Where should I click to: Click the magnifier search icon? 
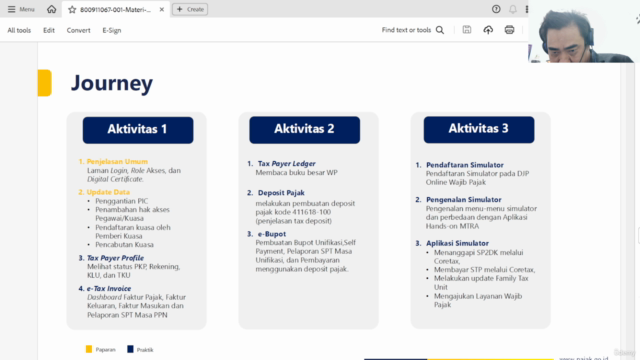[440, 30]
